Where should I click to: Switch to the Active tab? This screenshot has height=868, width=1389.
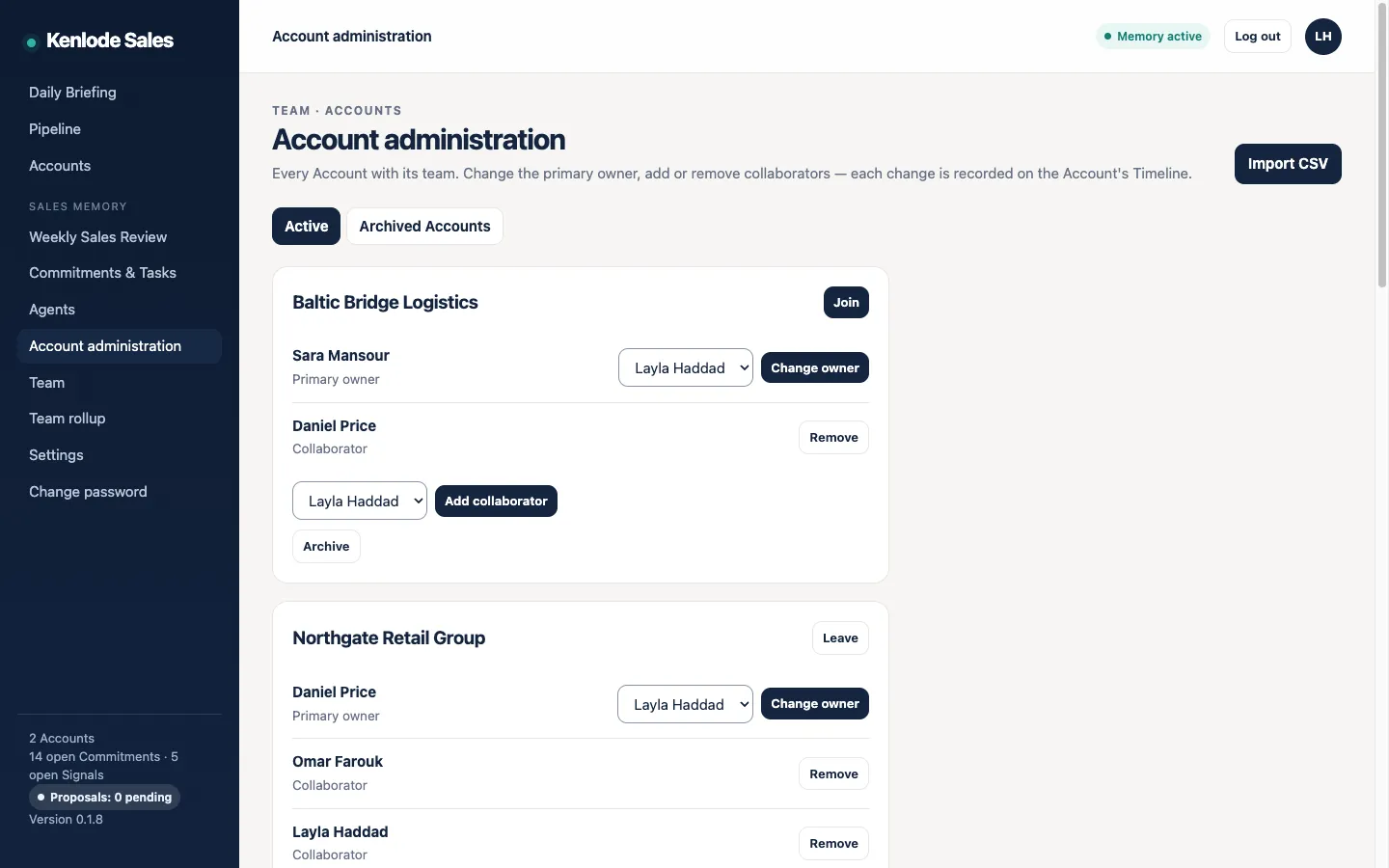(306, 226)
